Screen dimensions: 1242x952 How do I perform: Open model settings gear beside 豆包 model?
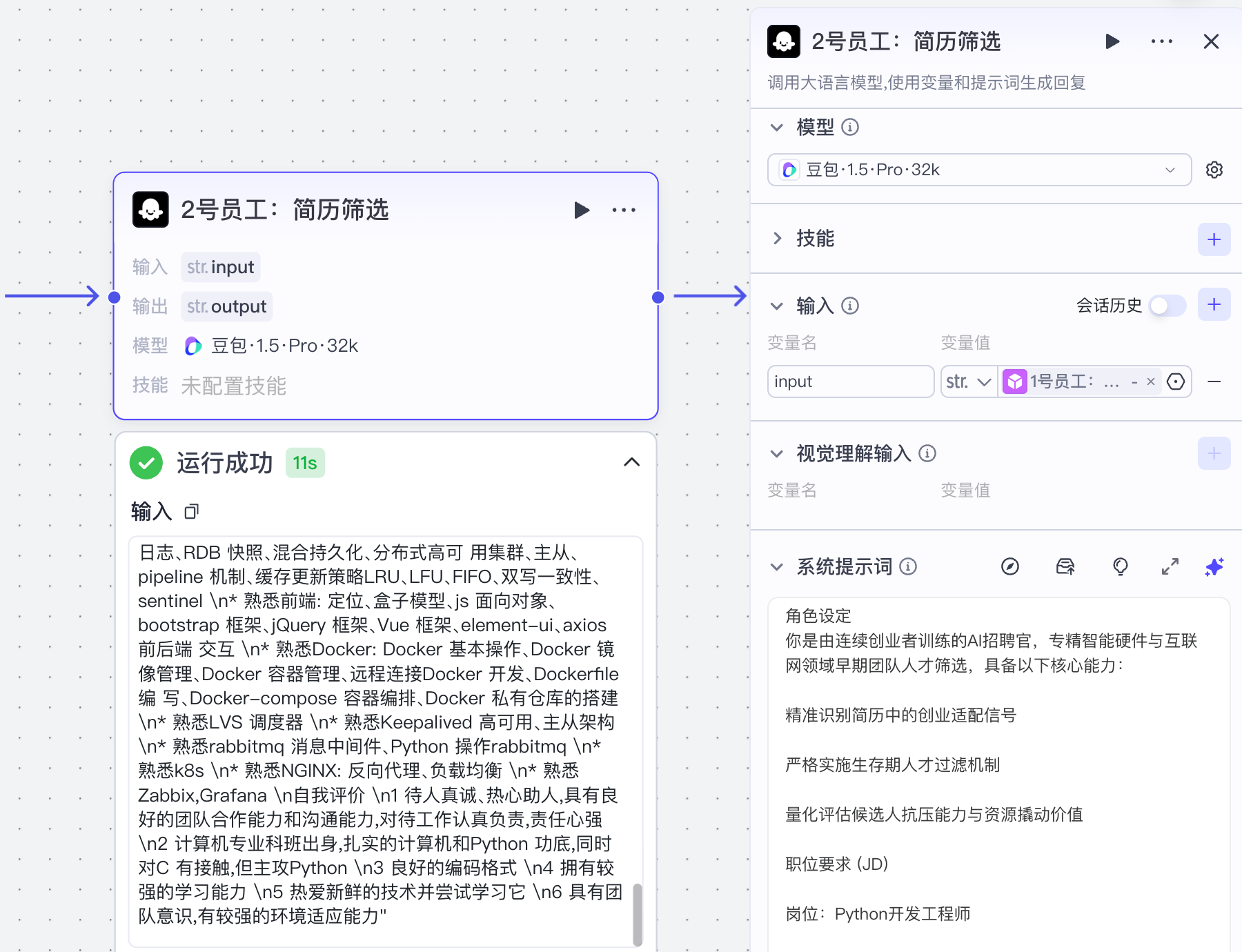[x=1214, y=170]
